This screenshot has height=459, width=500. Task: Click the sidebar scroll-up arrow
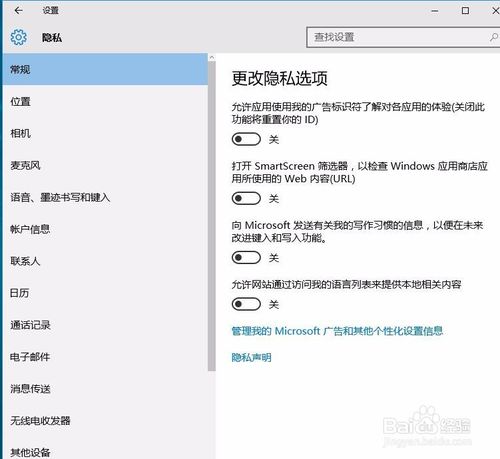[x=212, y=58]
